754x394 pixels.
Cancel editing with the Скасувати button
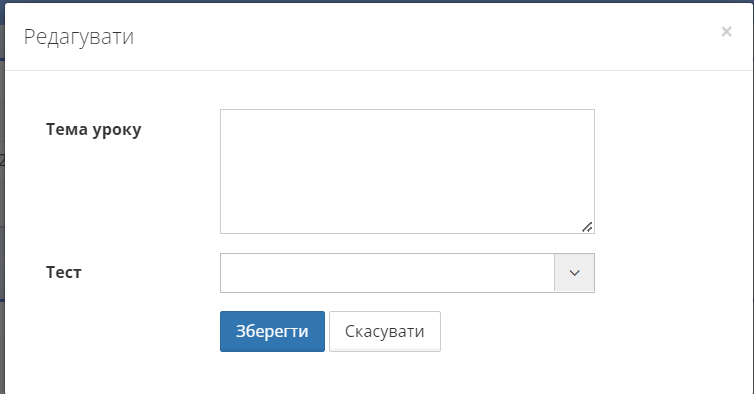385,331
